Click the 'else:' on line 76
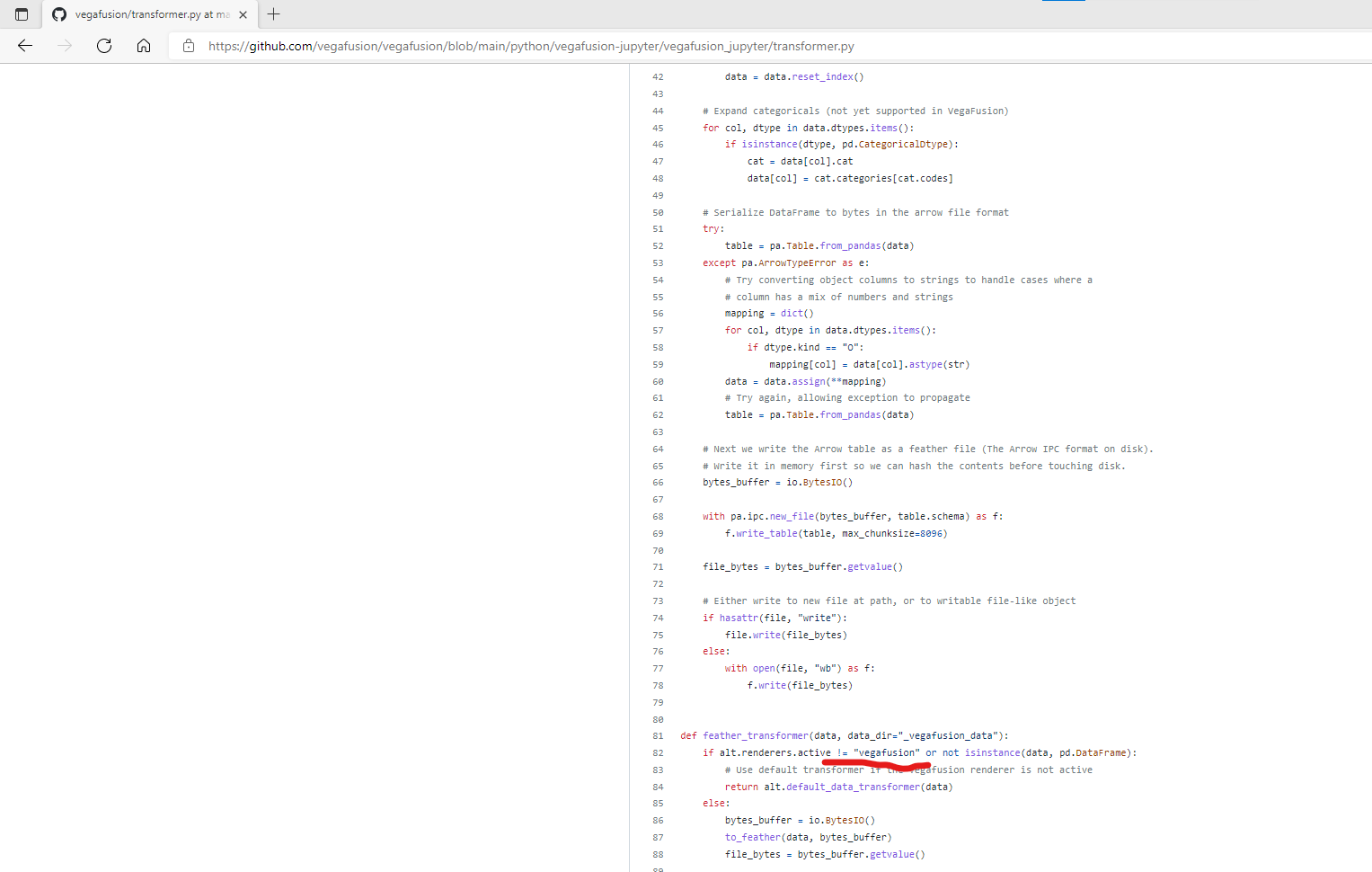Viewport: 1372px width, 872px height. pos(716,652)
